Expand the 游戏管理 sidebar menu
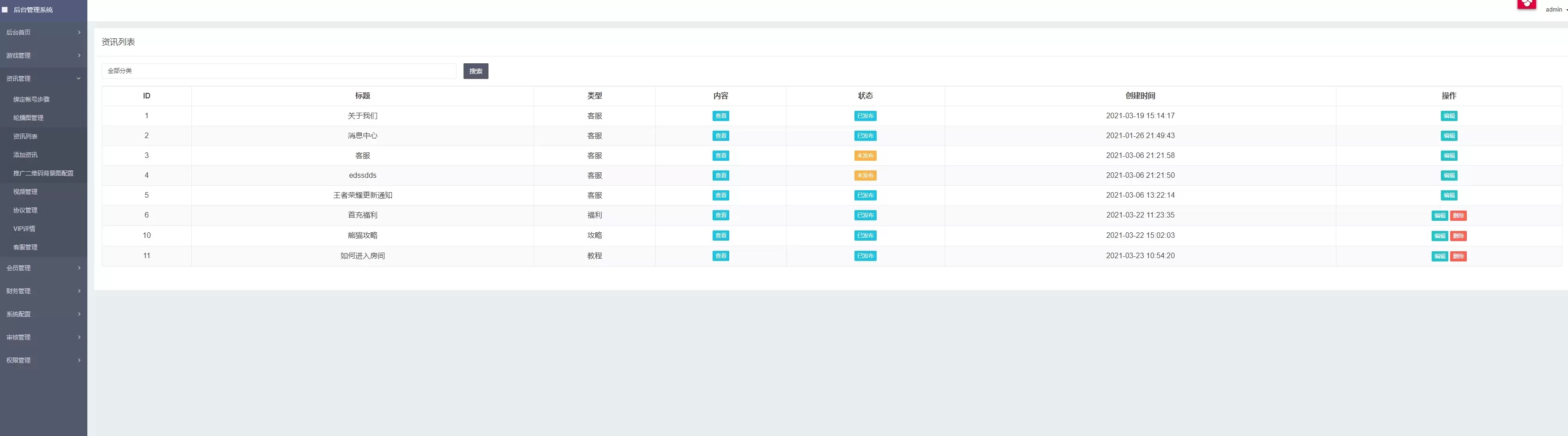Screen dimensions: 1568x436 click(43, 55)
